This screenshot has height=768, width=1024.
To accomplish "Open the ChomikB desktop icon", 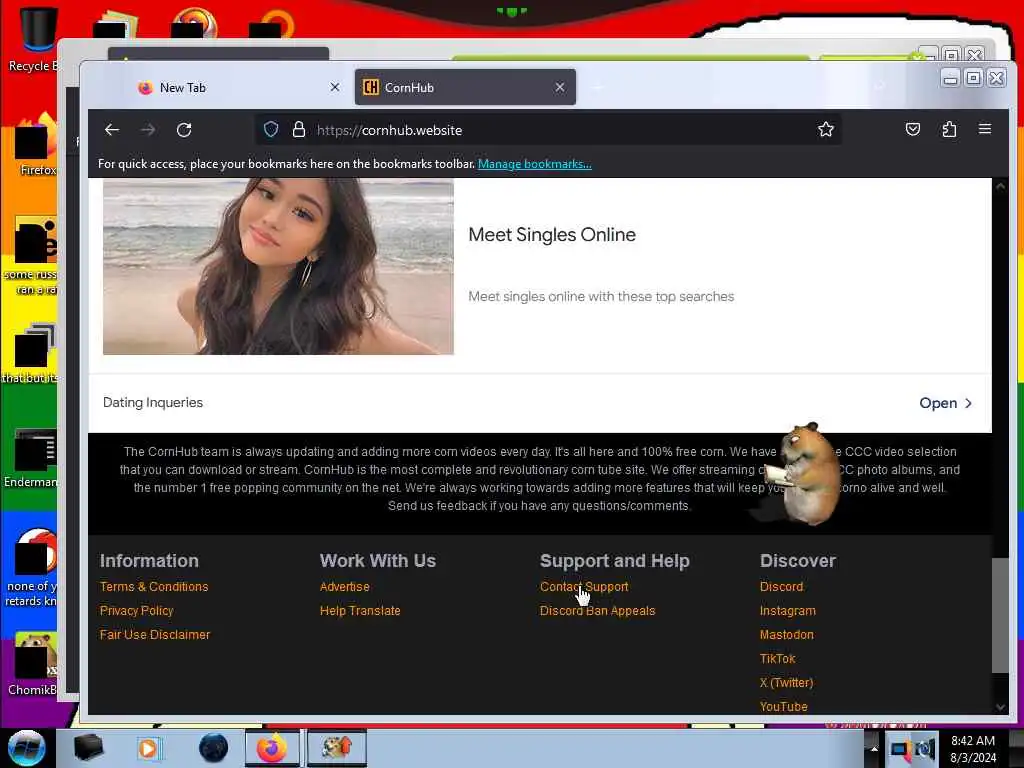I will pos(33,664).
